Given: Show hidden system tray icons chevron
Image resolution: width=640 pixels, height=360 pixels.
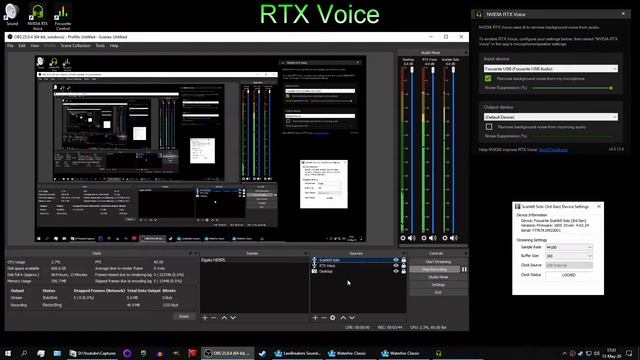Looking at the screenshot, I should coord(564,353).
